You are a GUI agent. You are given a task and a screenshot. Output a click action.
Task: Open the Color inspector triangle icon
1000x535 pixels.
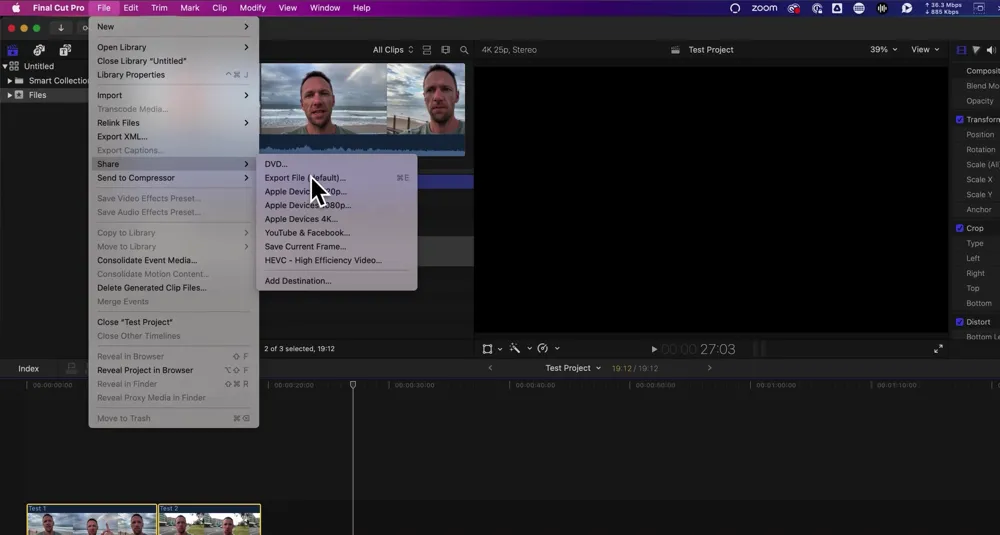[x=977, y=50]
